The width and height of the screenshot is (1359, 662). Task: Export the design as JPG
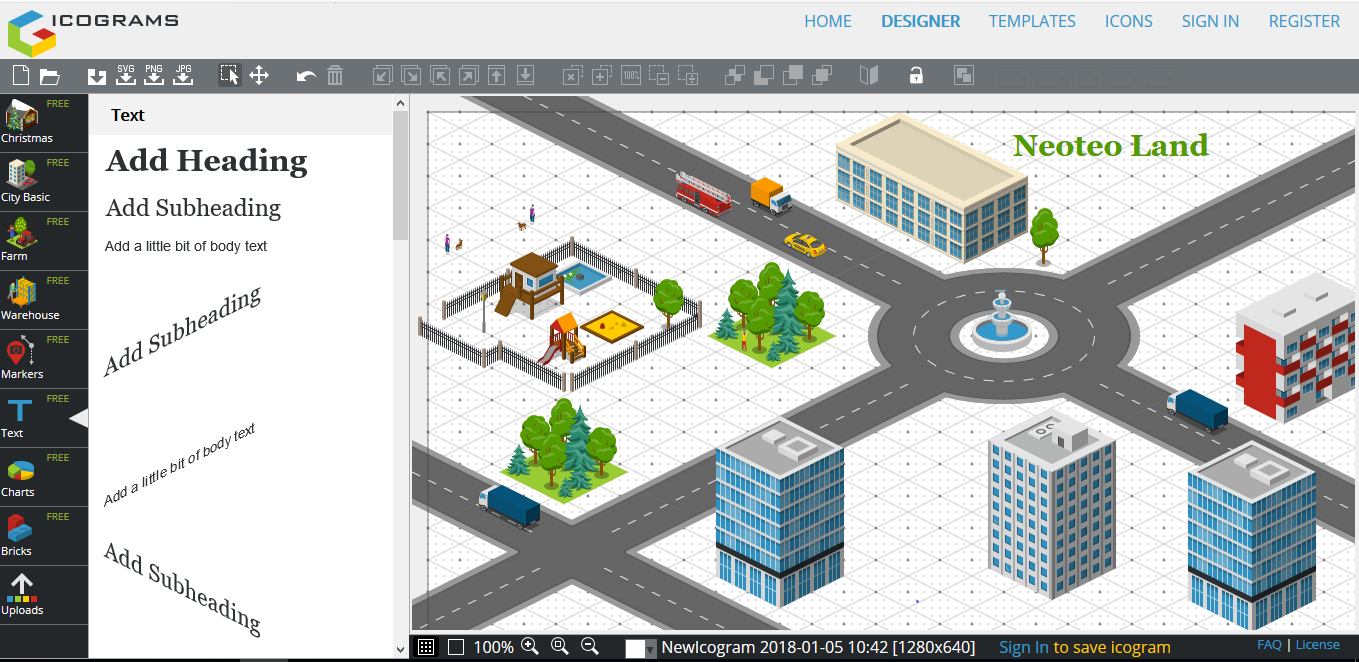pos(183,75)
